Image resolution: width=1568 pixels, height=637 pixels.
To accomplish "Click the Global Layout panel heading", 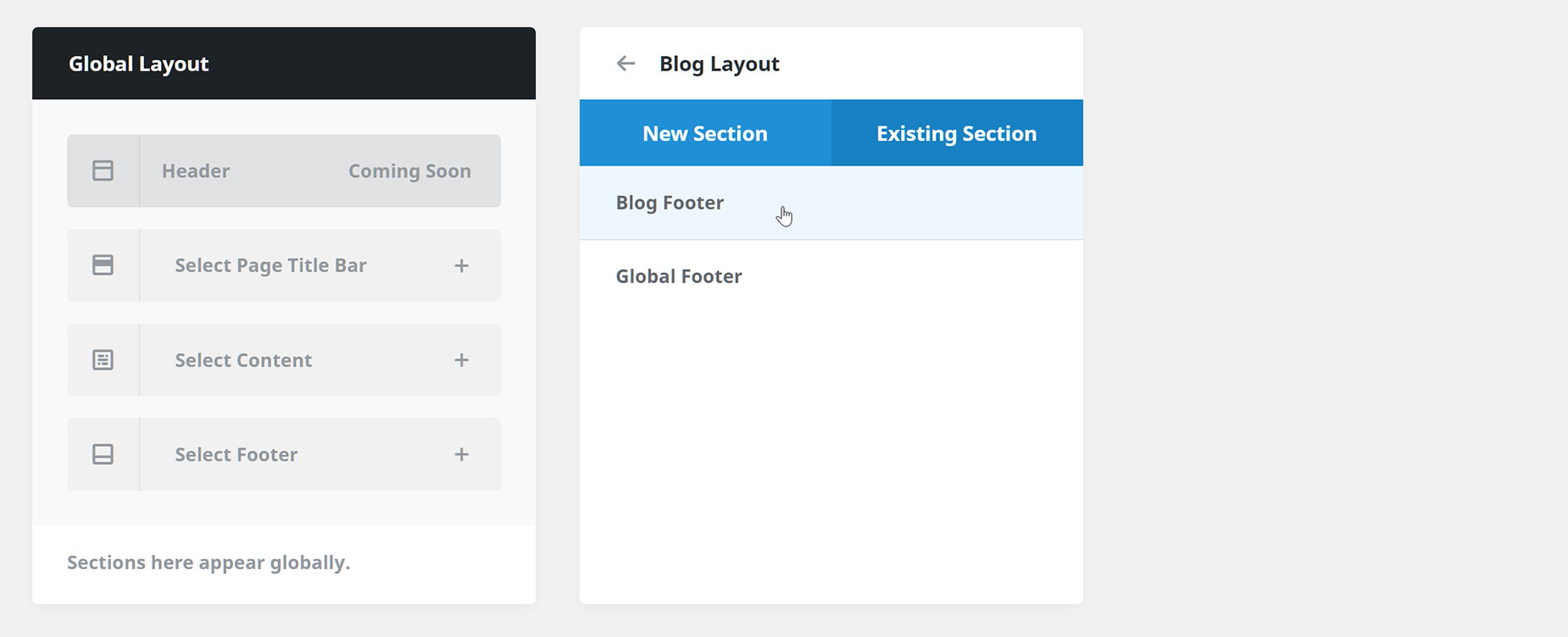I will point(139,64).
